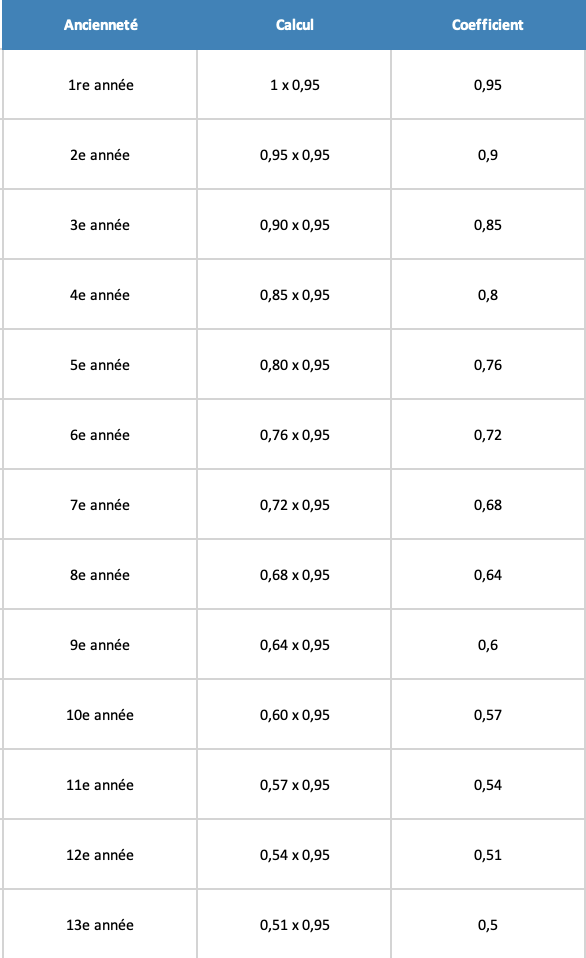Screen dimensions: 586x958
Task: Click the 10e année row label
Action: (x=100, y=715)
